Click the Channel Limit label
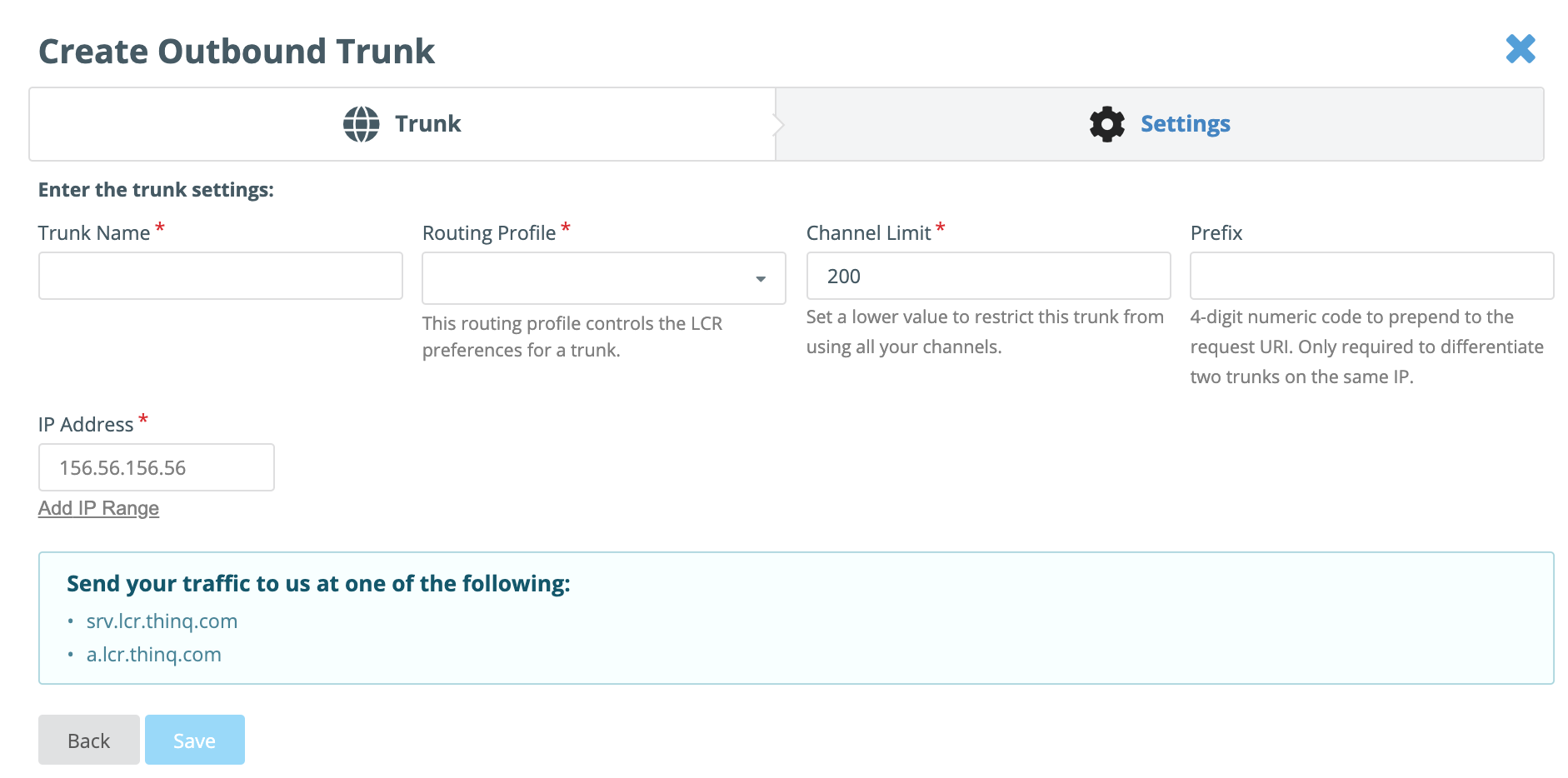The width and height of the screenshot is (1568, 778). (x=869, y=233)
